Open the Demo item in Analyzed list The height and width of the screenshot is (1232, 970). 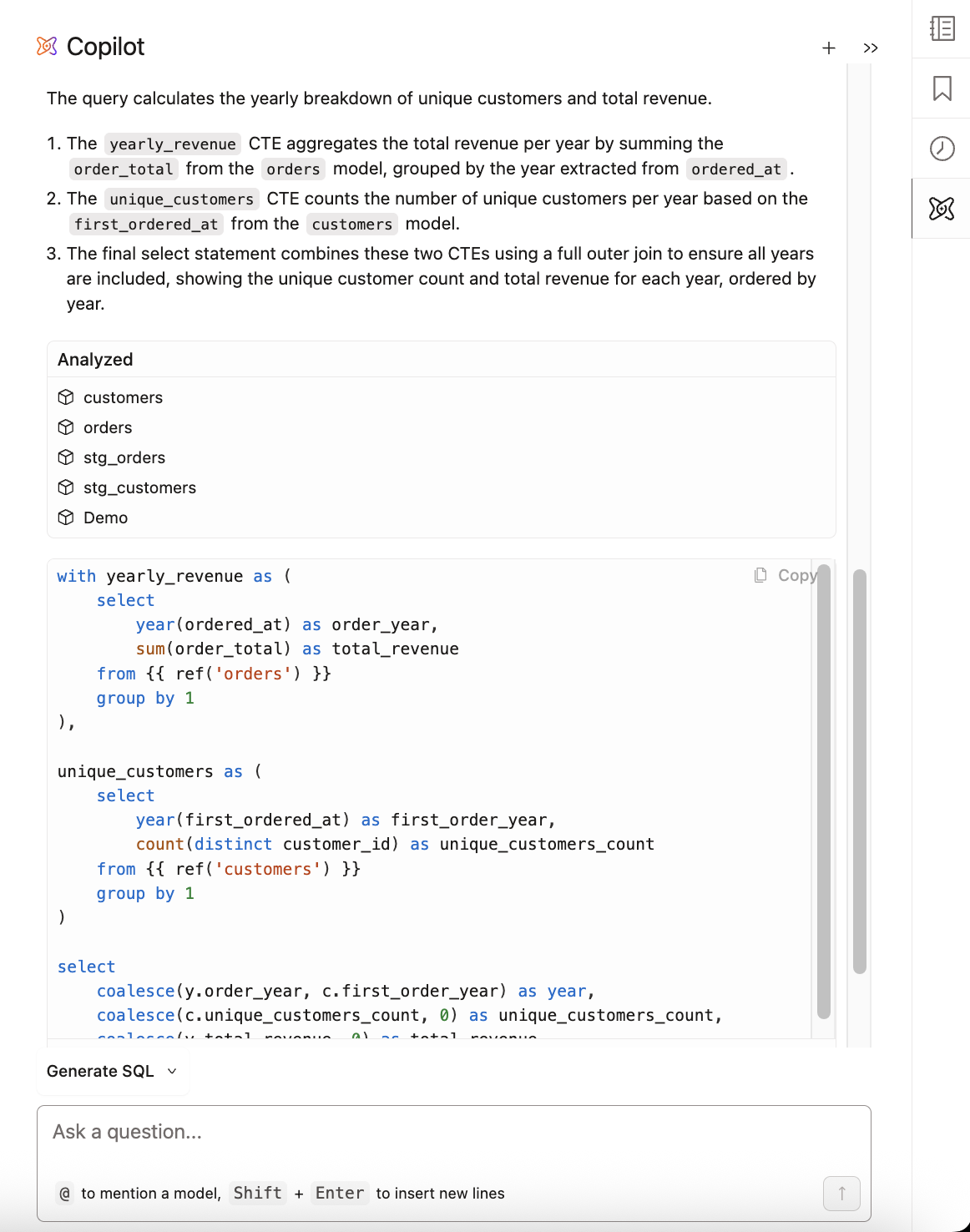[x=105, y=518]
